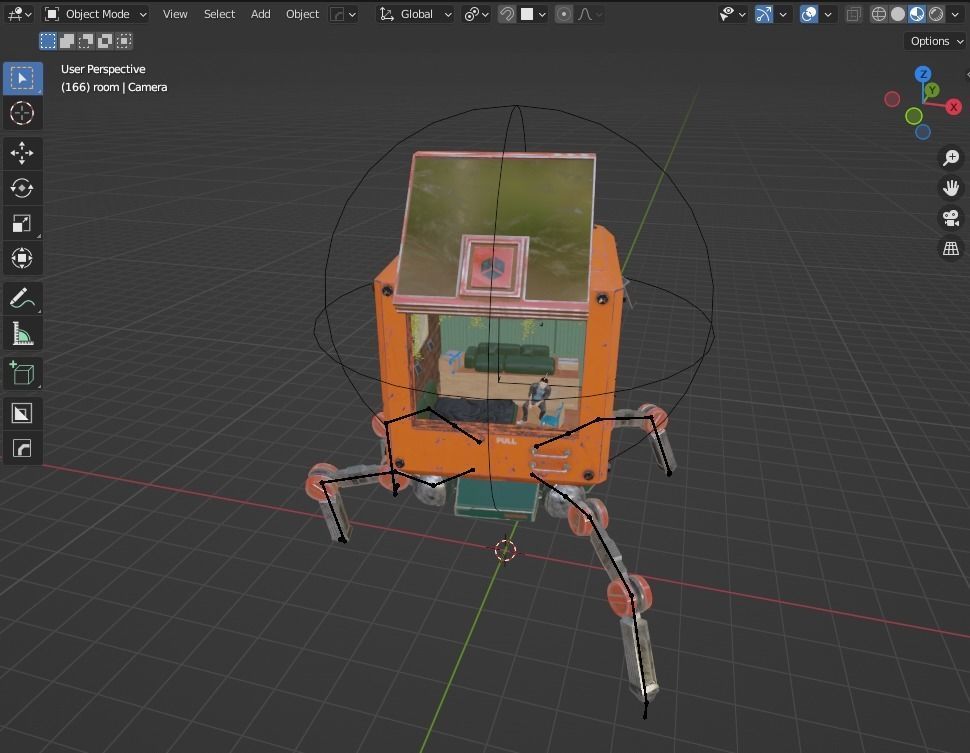This screenshot has height=753, width=970.
Task: Open the Global transform orientation dropdown
Action: [415, 14]
